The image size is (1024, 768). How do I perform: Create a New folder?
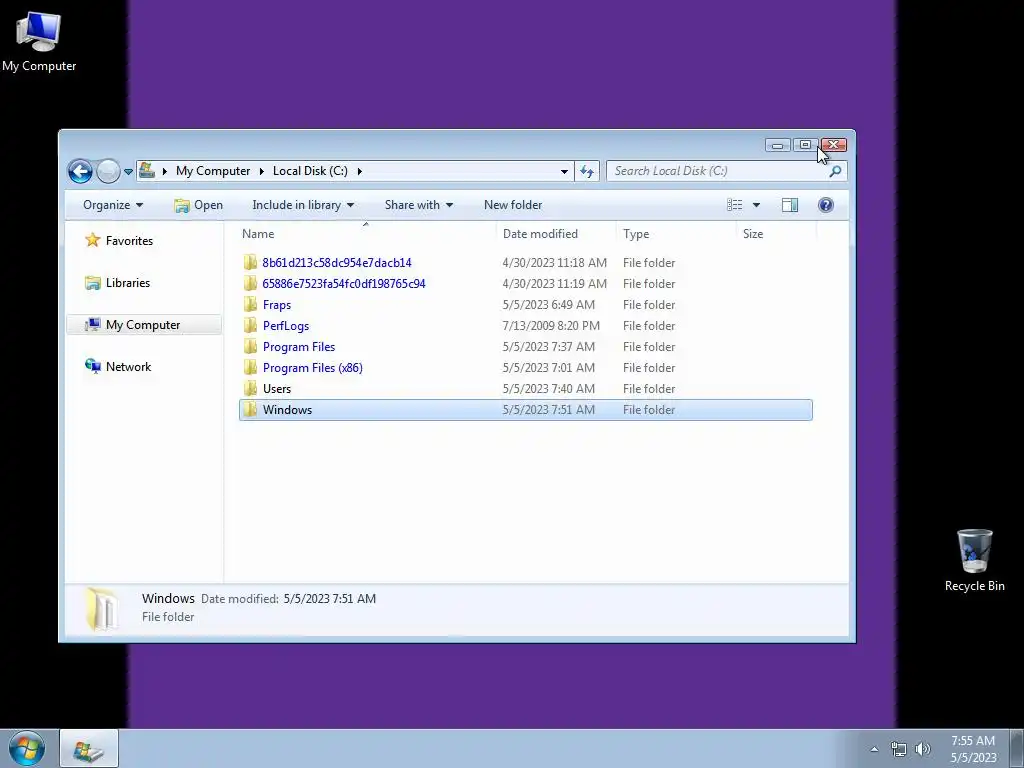tap(513, 205)
